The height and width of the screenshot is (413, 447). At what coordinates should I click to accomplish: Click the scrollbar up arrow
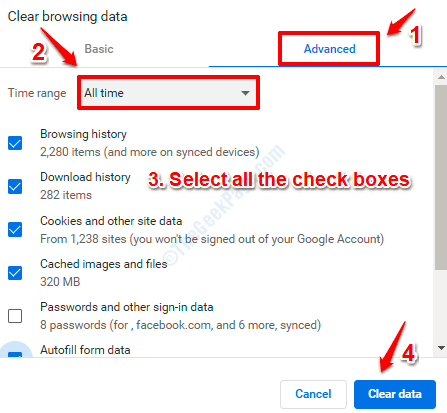(441, 77)
